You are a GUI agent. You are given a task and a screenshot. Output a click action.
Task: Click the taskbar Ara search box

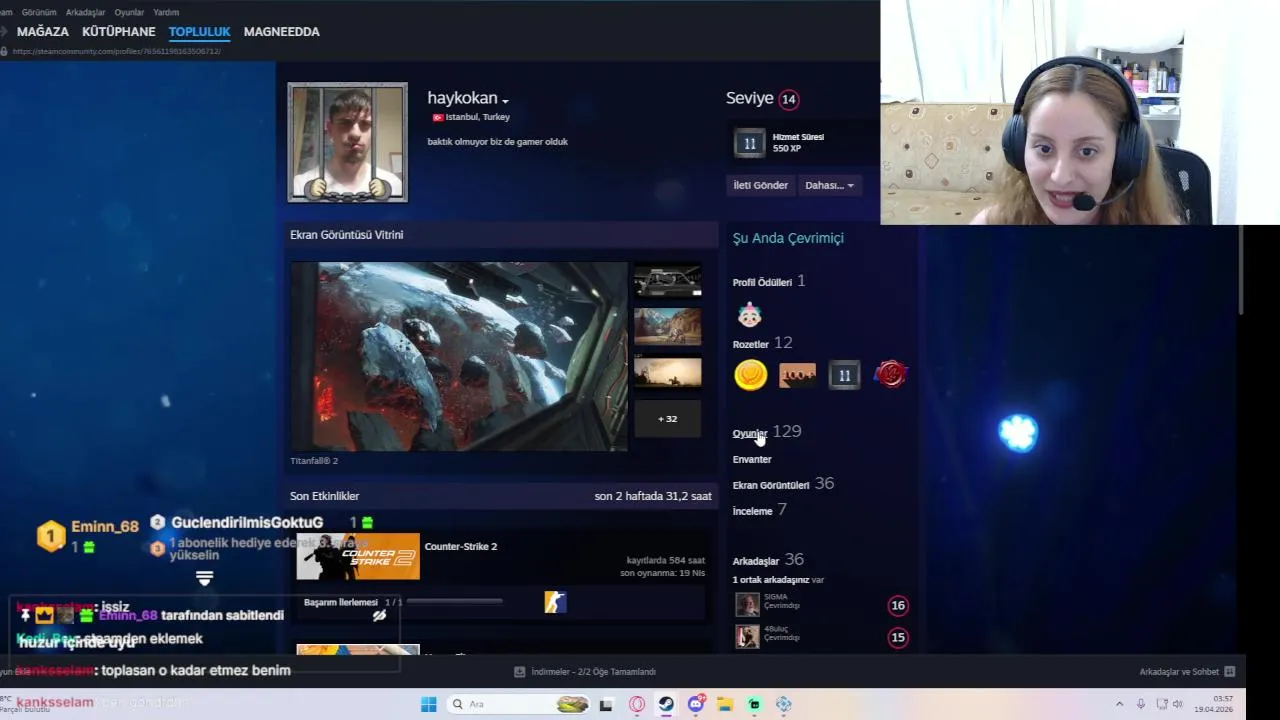518,704
